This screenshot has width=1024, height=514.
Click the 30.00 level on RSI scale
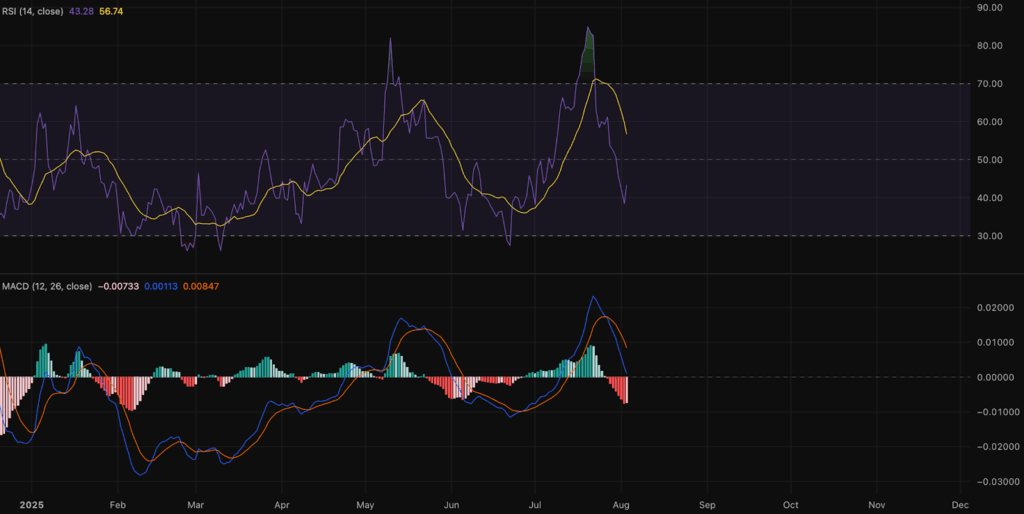pyautogui.click(x=989, y=236)
